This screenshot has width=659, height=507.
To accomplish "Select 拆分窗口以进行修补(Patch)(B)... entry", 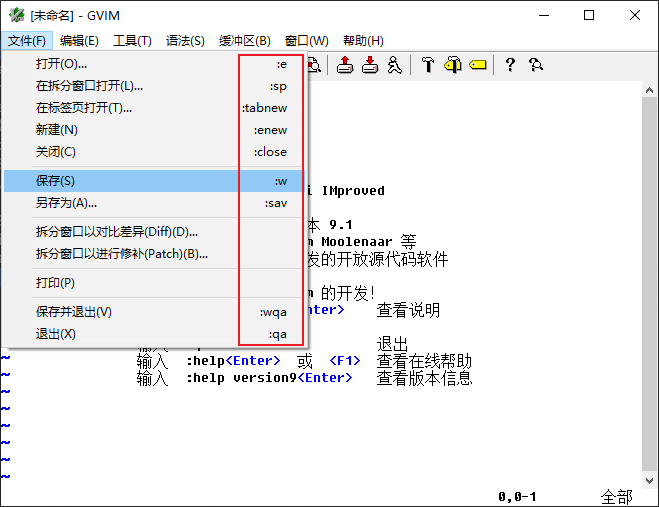I will pyautogui.click(x=153, y=254).
